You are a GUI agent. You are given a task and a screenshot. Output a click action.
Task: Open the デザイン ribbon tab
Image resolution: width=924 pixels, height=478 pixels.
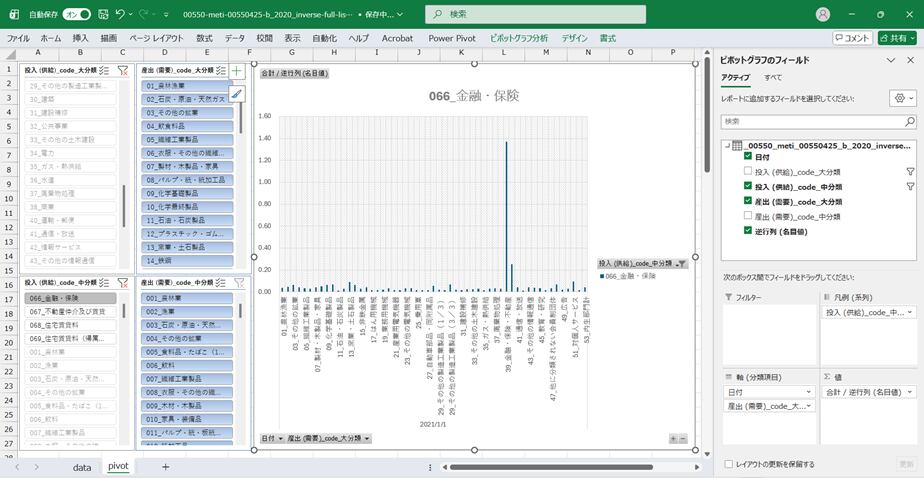[x=574, y=38]
